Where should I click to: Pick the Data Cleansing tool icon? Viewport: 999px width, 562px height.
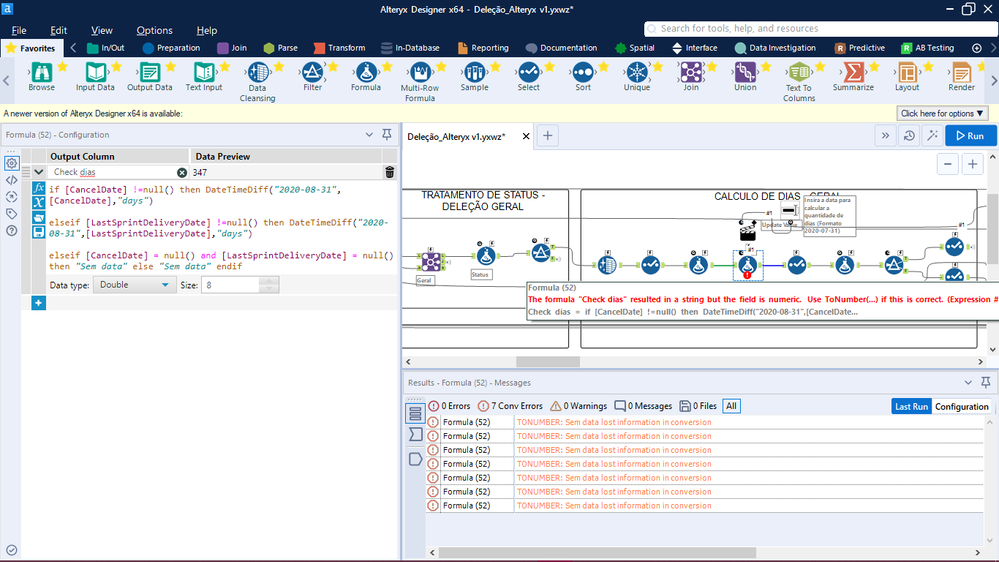tap(257, 78)
